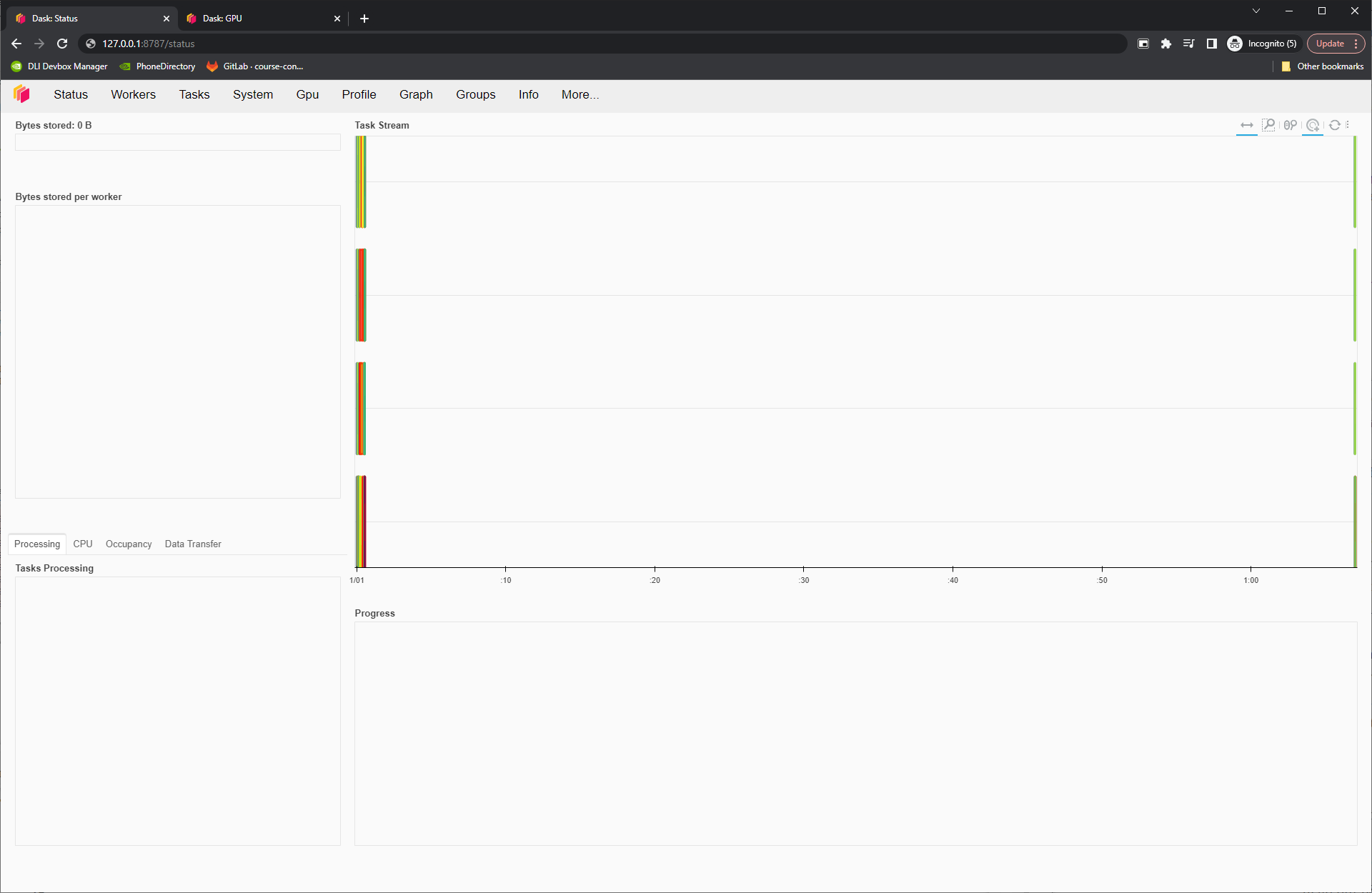Reload the current page
This screenshot has width=1372, height=893.
(x=62, y=44)
